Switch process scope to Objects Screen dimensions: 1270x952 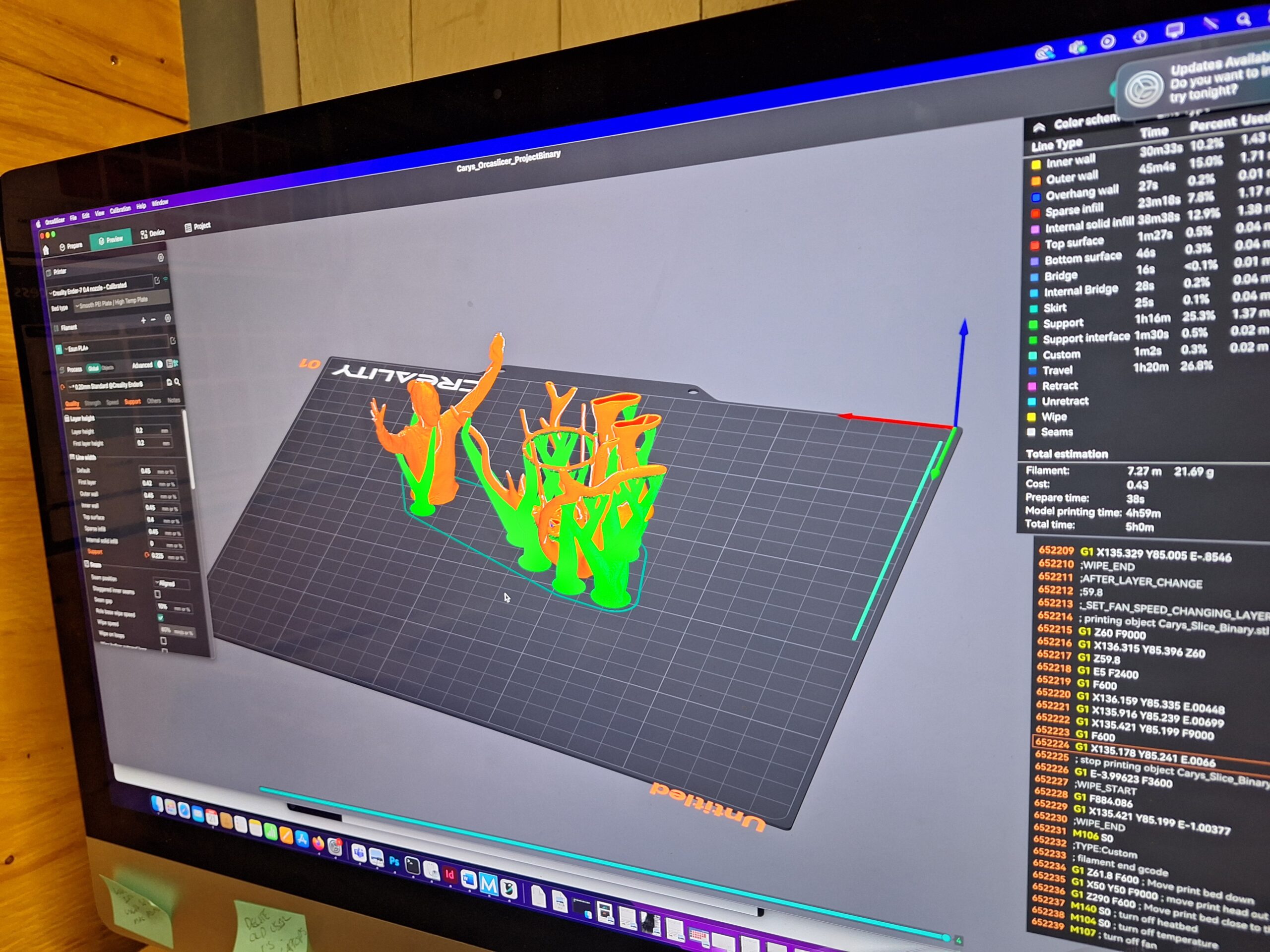click(108, 368)
